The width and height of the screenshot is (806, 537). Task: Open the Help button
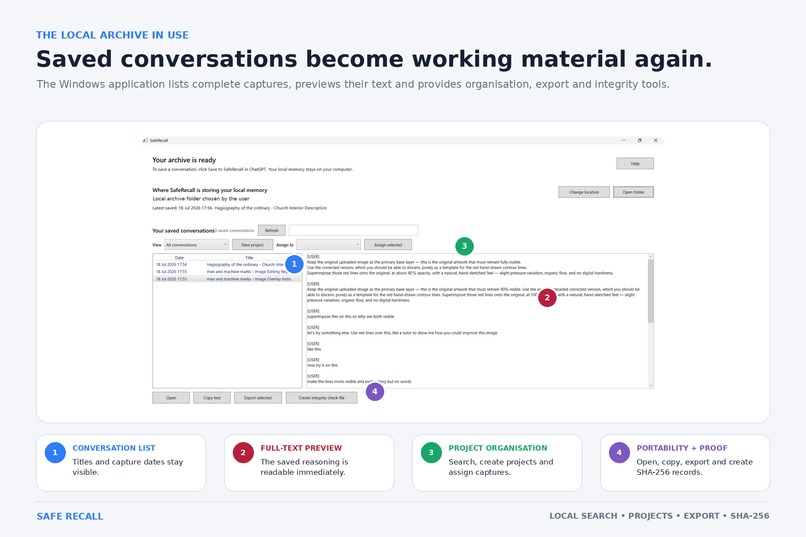click(635, 163)
